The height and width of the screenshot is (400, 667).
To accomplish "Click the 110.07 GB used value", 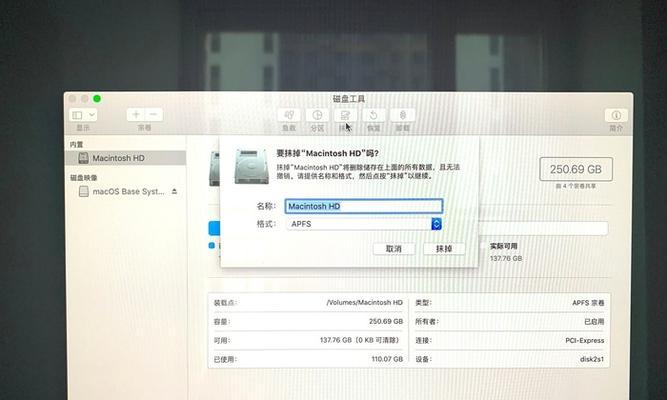I will (x=387, y=359).
